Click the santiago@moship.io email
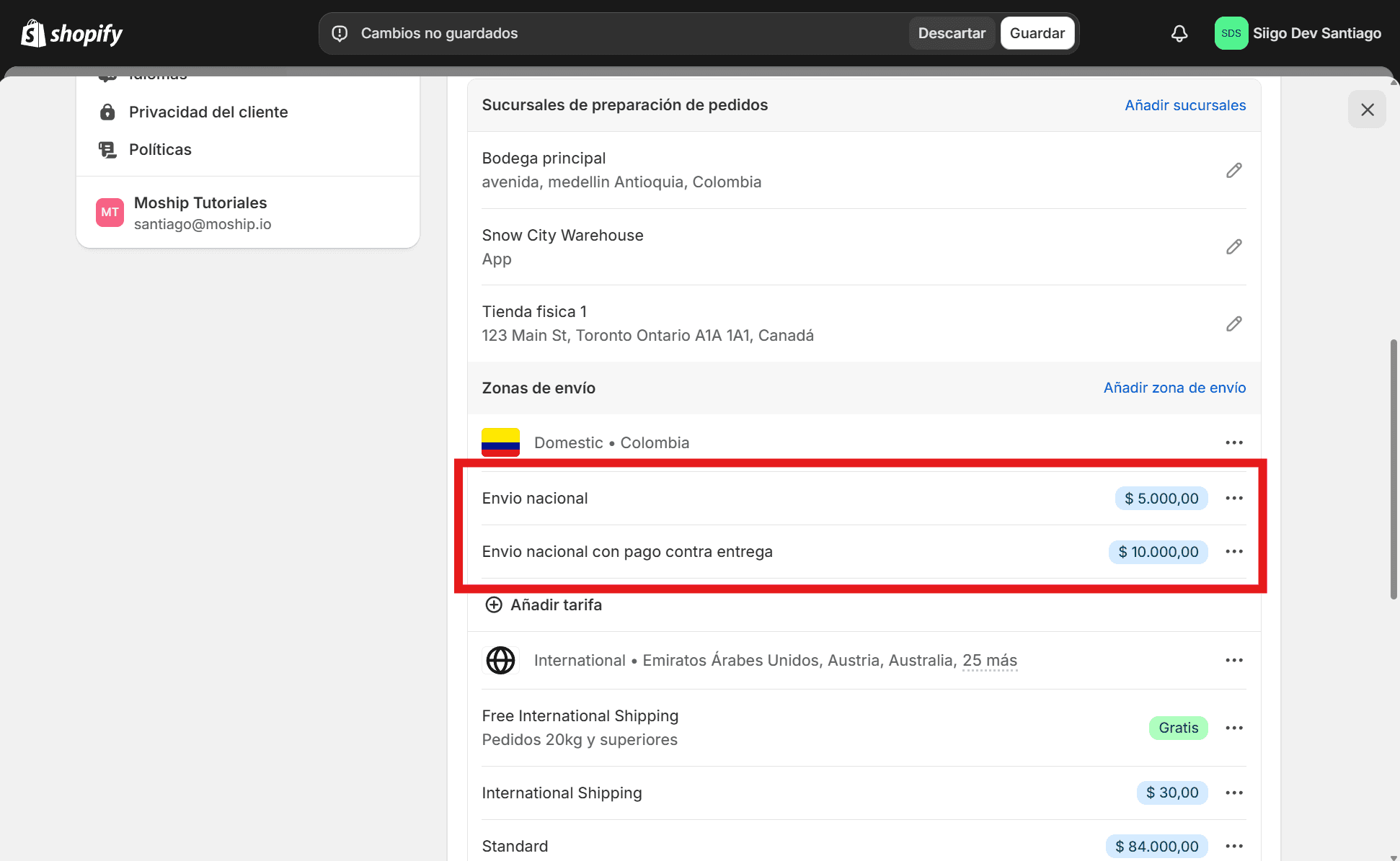The image size is (1400, 861). pyautogui.click(x=203, y=224)
